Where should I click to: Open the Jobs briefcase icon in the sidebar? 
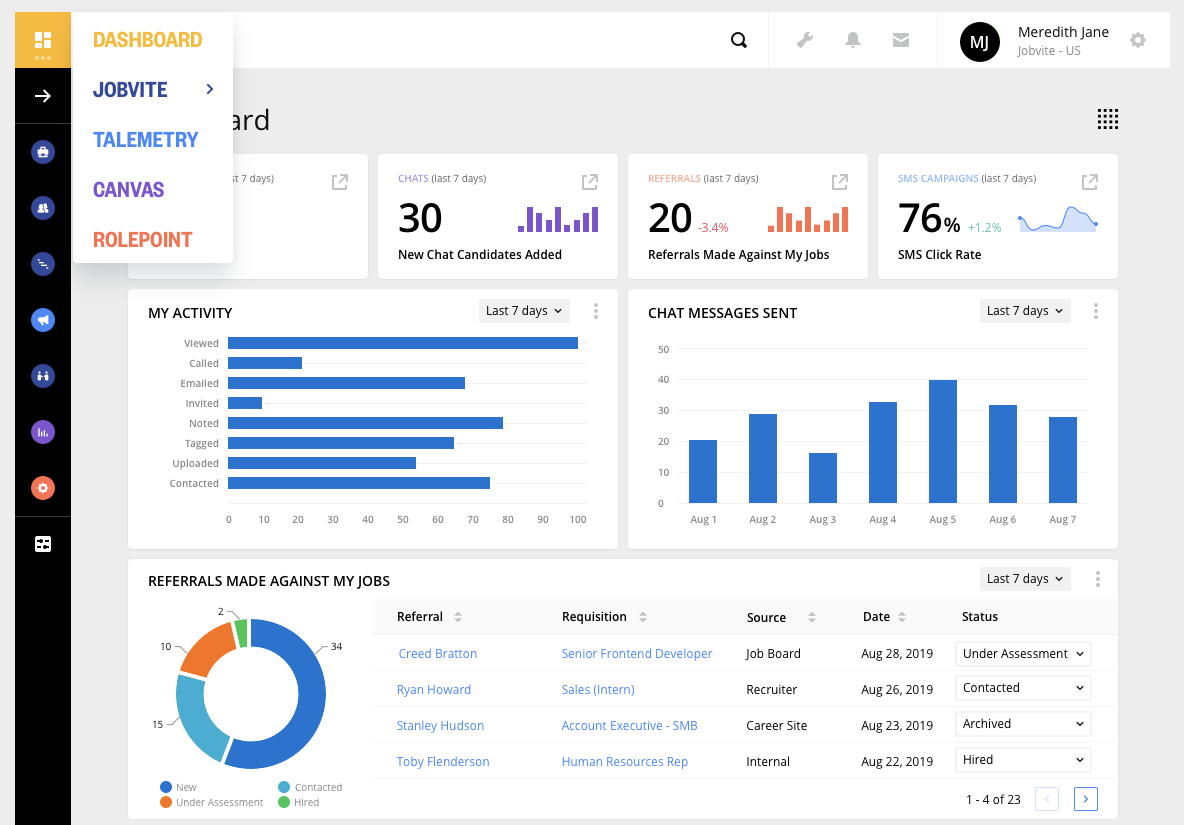(42, 151)
